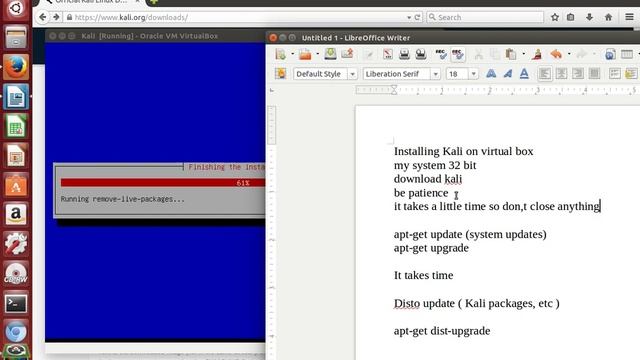Click the Edit mode pencil icon
The height and width of the screenshot is (360, 640).
369,54
